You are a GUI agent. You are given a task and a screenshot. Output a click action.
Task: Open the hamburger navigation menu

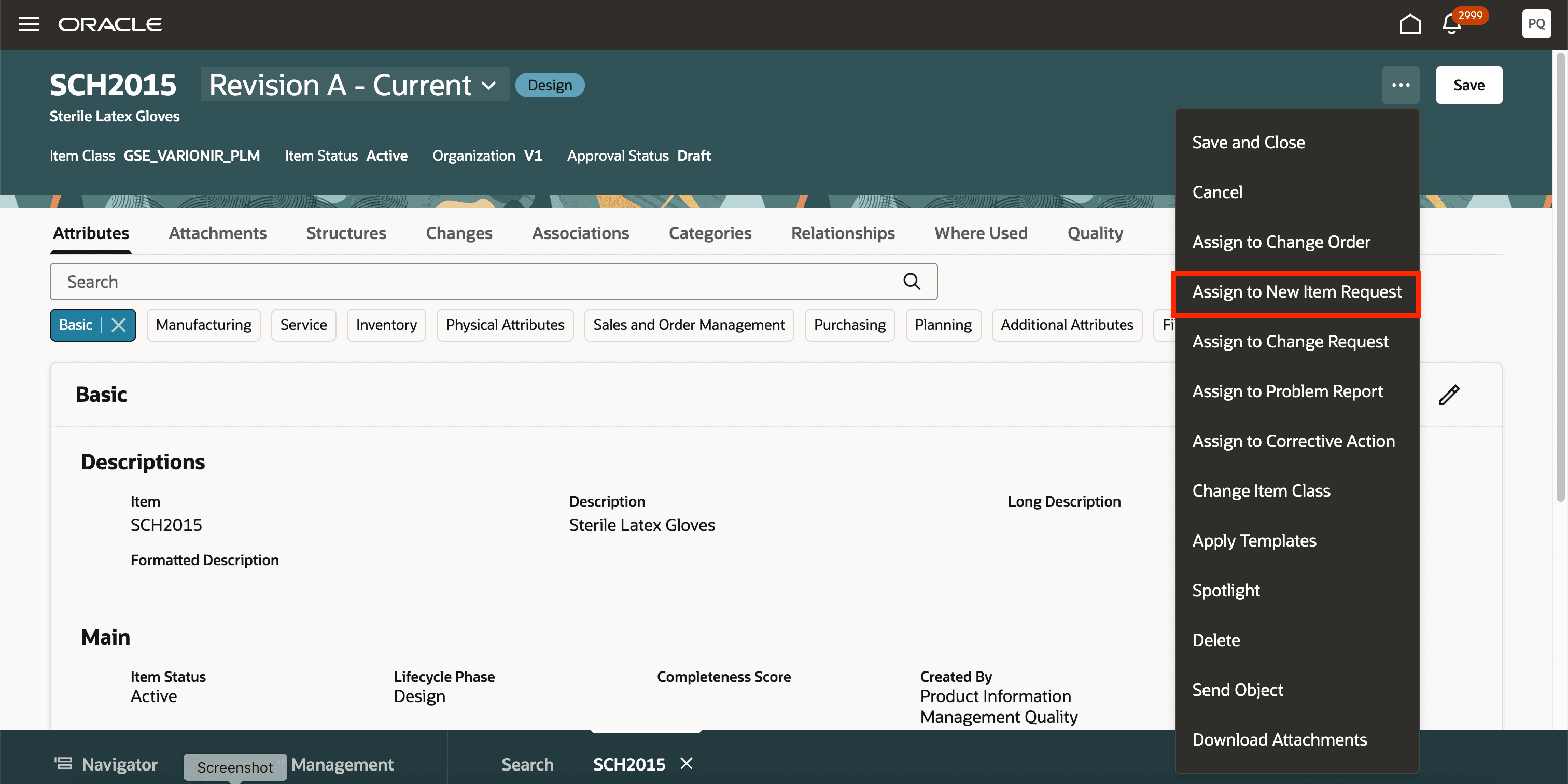coord(29,24)
